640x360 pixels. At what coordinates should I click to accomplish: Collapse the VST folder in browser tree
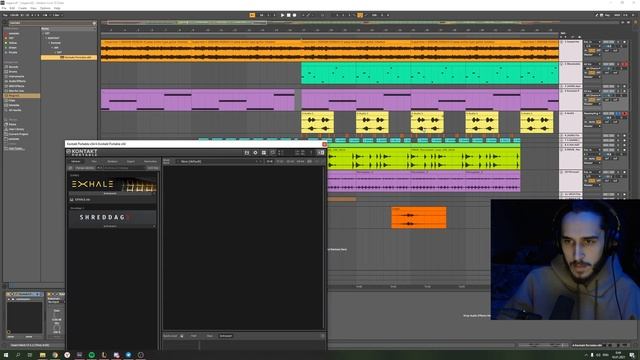click(x=43, y=33)
